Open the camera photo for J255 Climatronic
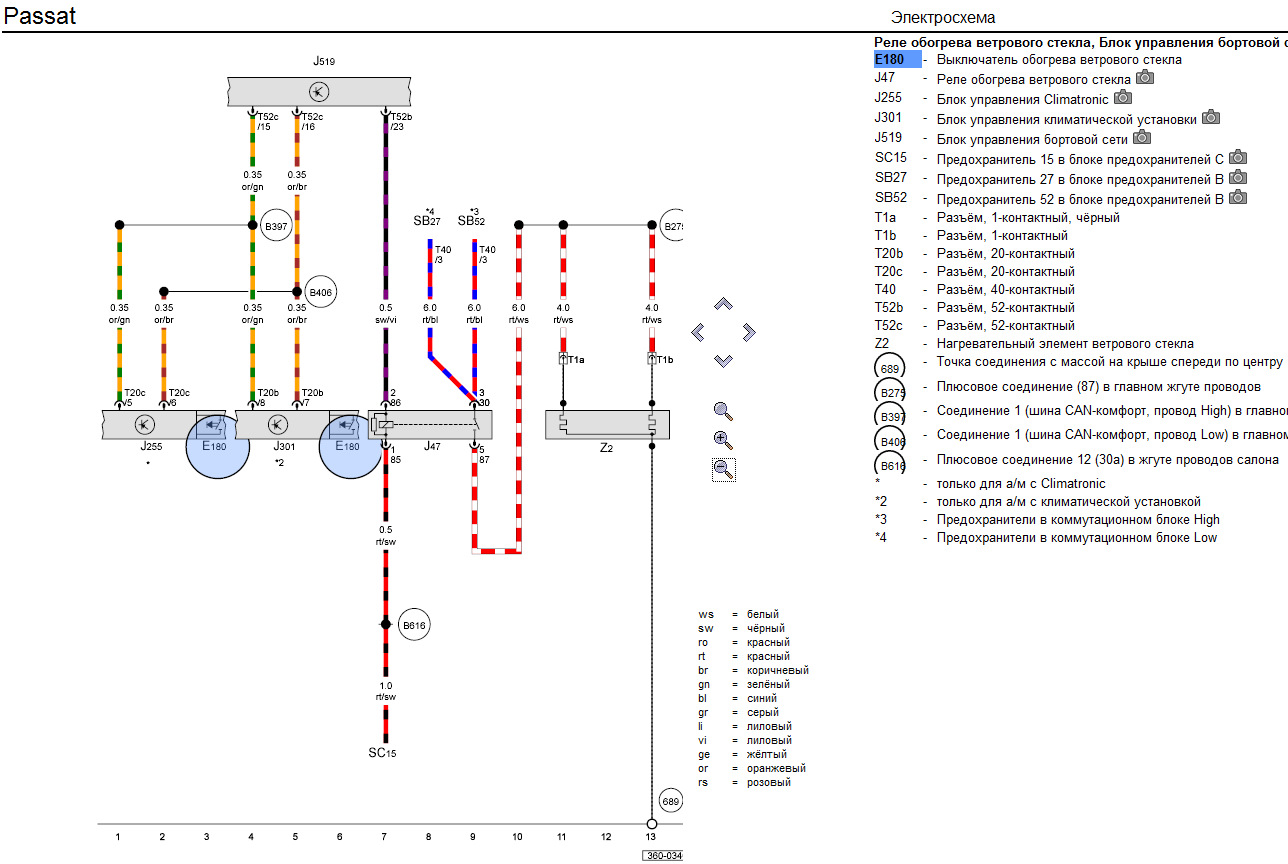This screenshot has width=1288, height=864. click(1123, 97)
